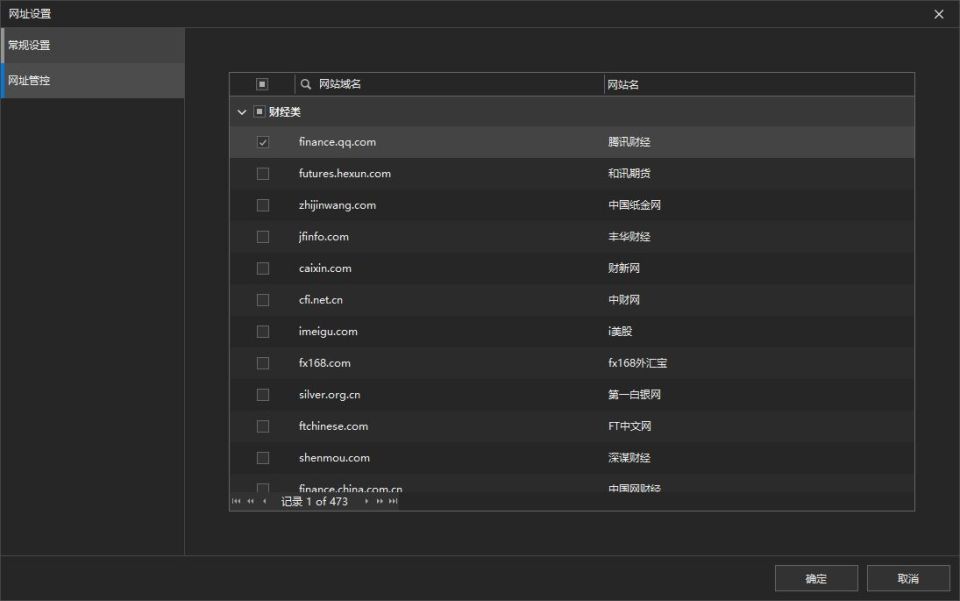Screen dimensions: 960x601
Task: Select the 中国纸金网 site name cell
Action: pyautogui.click(x=634, y=205)
